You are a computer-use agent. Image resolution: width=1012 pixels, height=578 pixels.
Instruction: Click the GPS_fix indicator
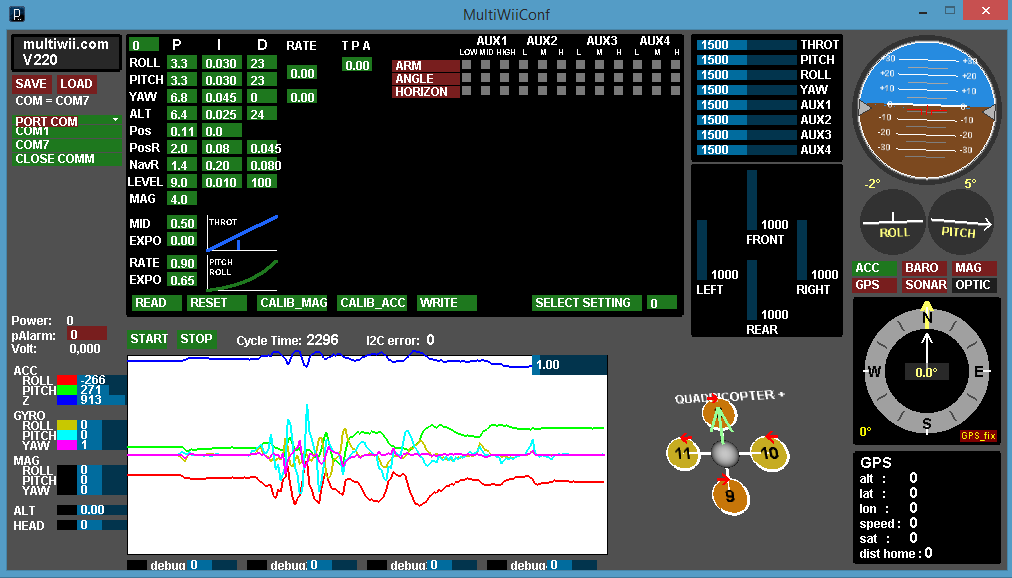[978, 435]
